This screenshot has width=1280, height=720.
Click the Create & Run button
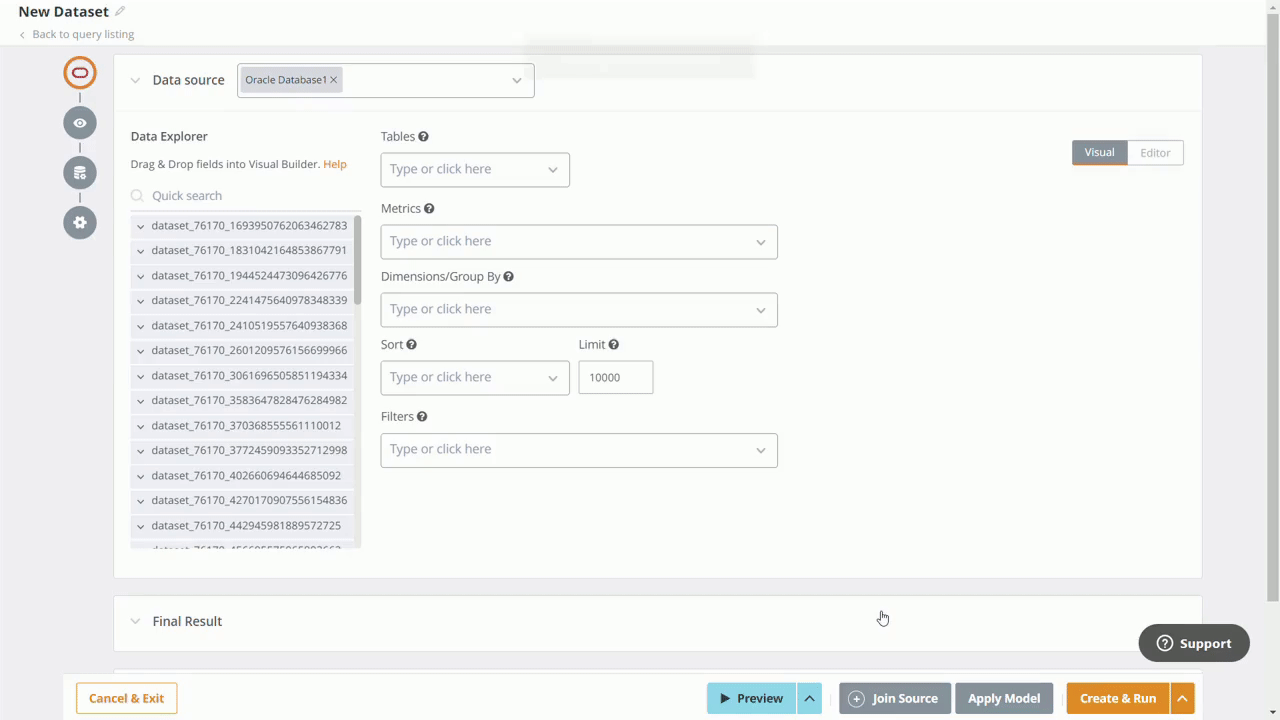point(1118,698)
